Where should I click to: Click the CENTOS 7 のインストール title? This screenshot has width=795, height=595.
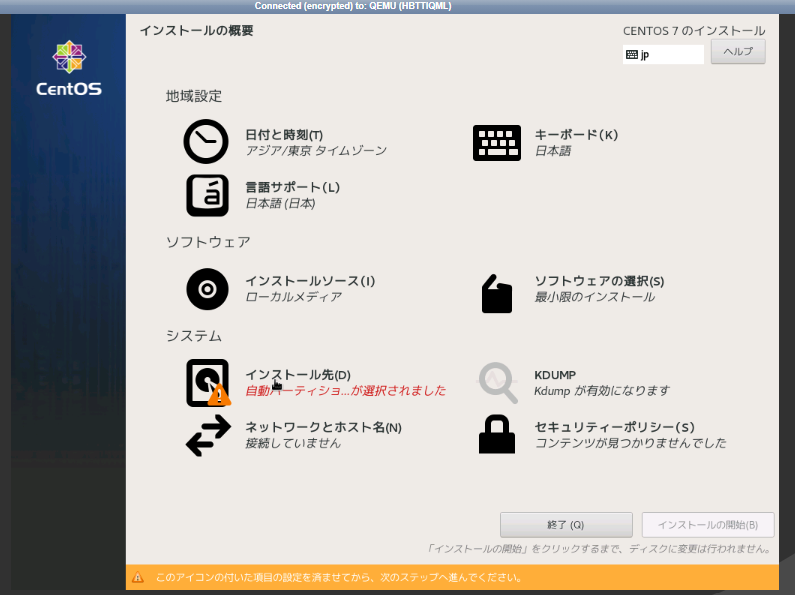tap(694, 31)
